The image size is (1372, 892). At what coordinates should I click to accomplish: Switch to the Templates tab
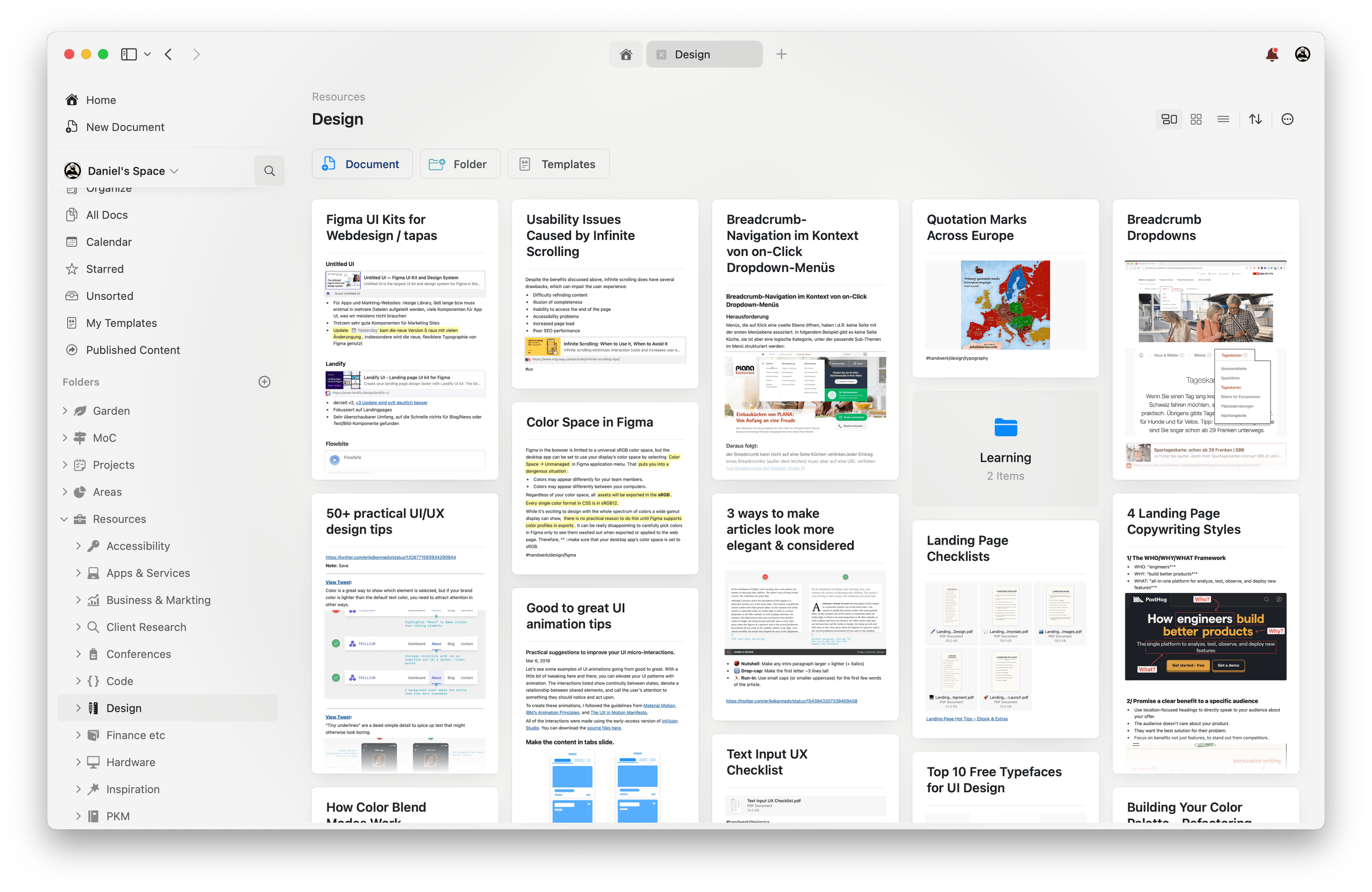(567, 163)
